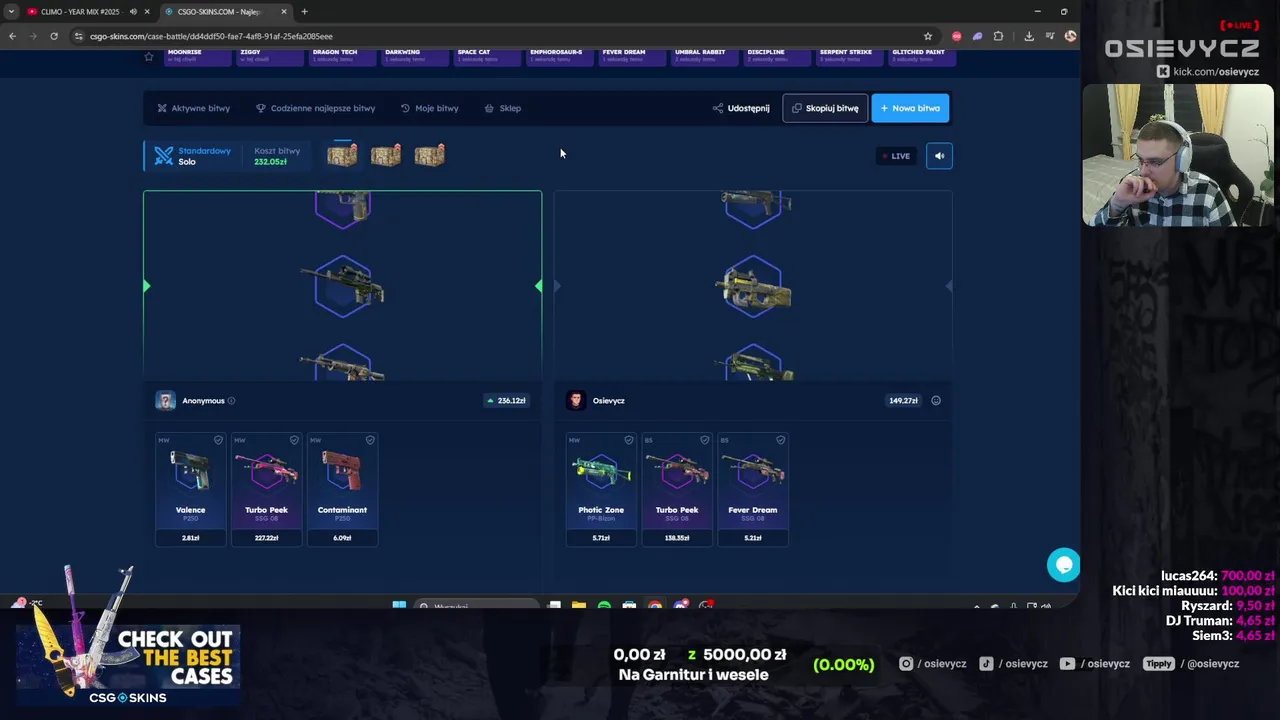Open the Aktywne bitwy tab
The width and height of the screenshot is (1280, 720).
(x=194, y=108)
